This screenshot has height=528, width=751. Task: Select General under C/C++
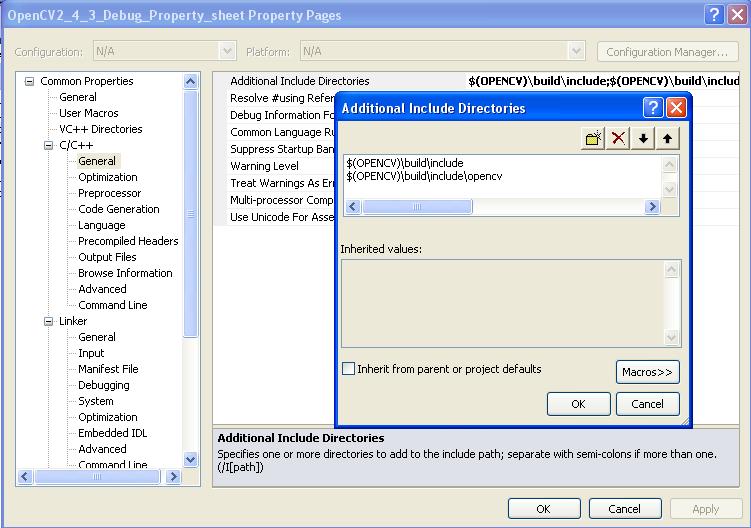tap(97, 161)
